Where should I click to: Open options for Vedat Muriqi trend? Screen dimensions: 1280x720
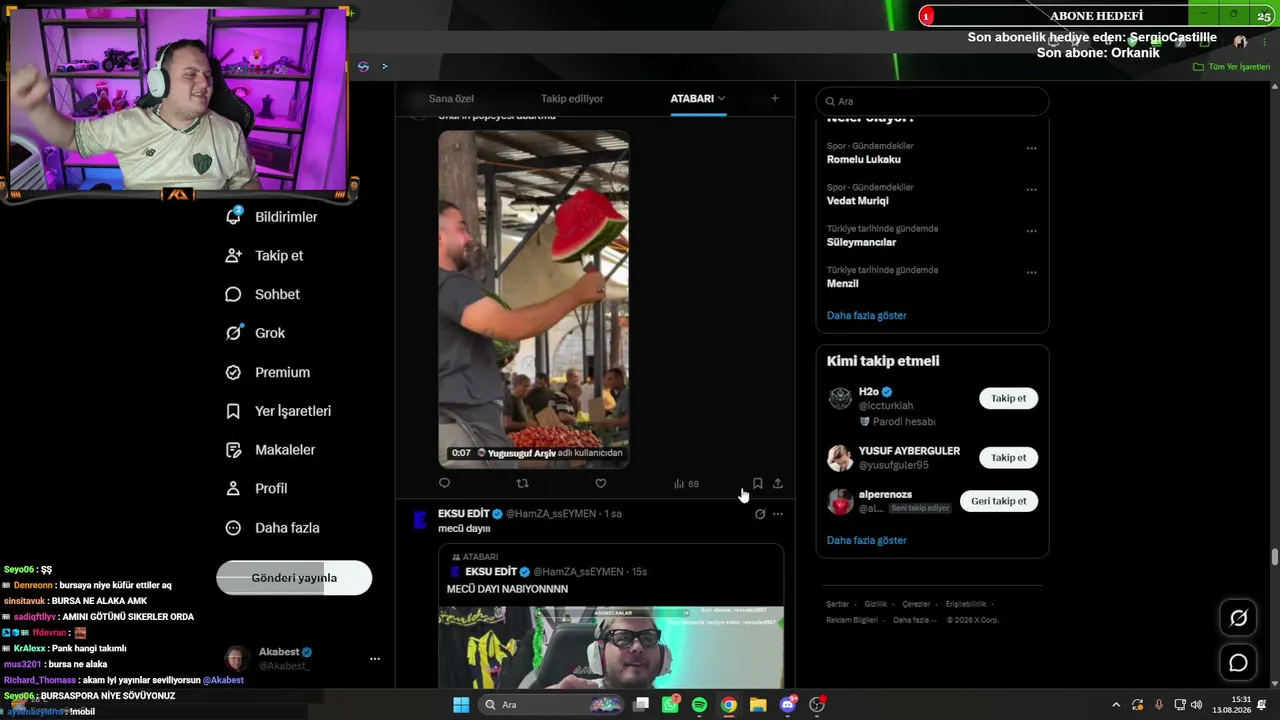(1031, 190)
